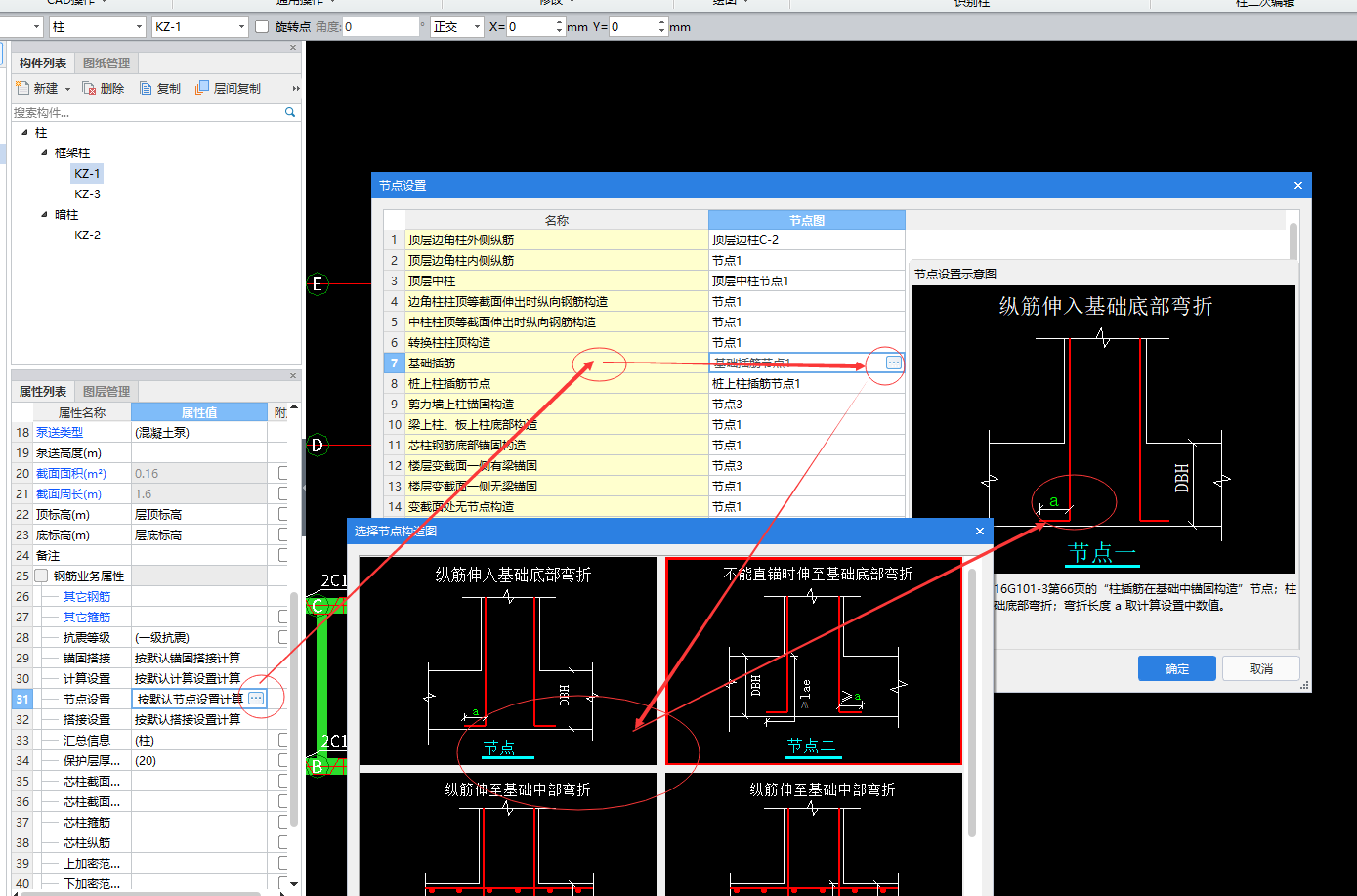Collapse the 钢筋业务属性 group
Viewport: 1357px width, 896px height.
coord(41,576)
